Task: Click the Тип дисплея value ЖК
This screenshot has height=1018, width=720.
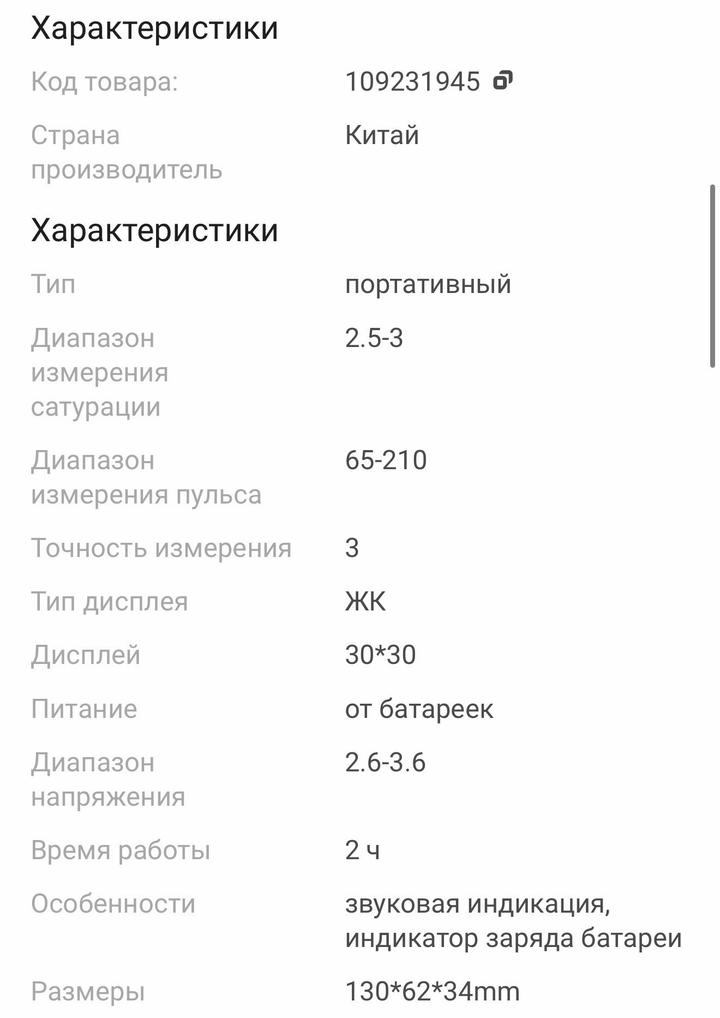Action: [365, 602]
